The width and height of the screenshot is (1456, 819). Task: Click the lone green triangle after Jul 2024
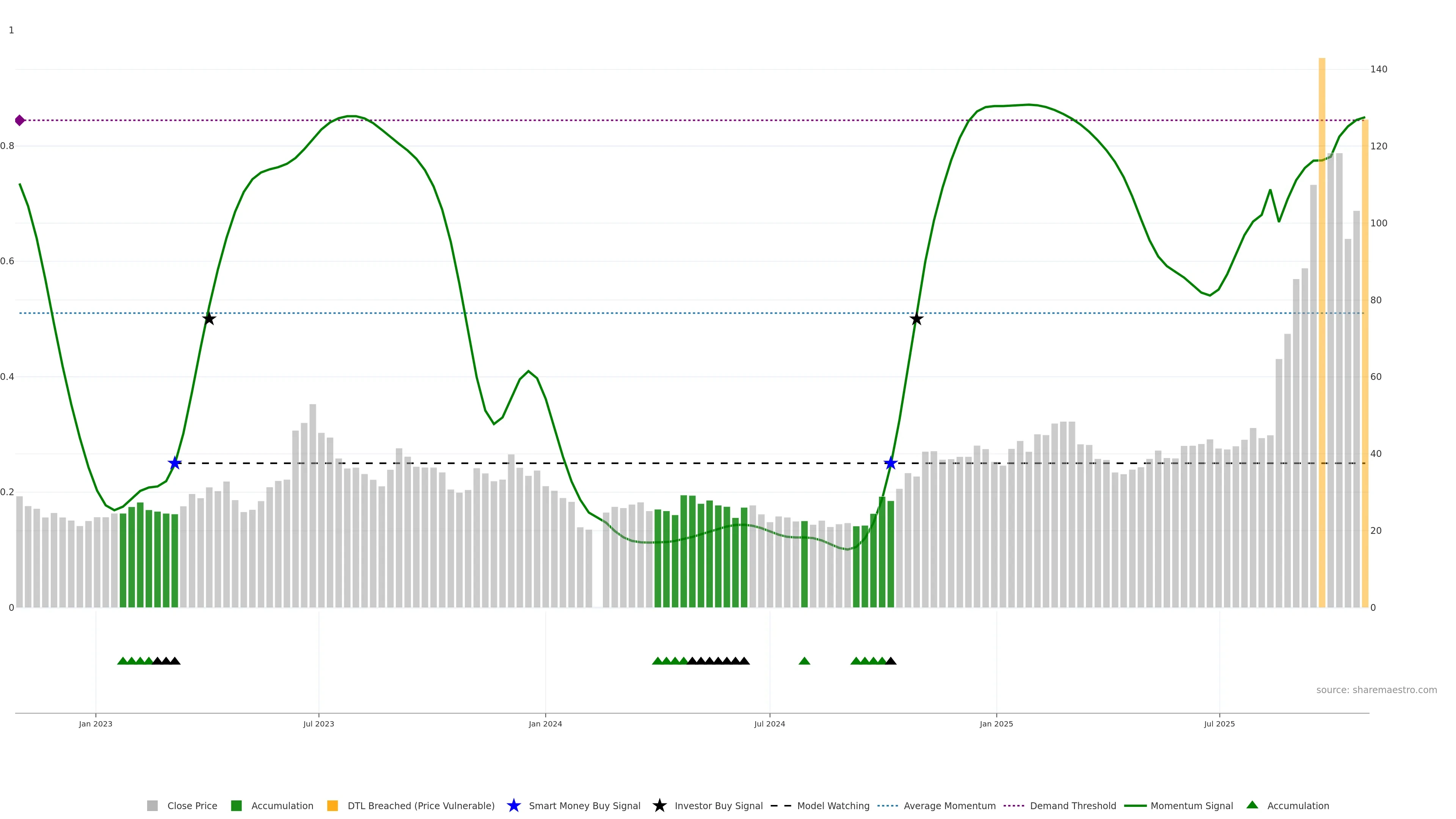pyautogui.click(x=804, y=661)
